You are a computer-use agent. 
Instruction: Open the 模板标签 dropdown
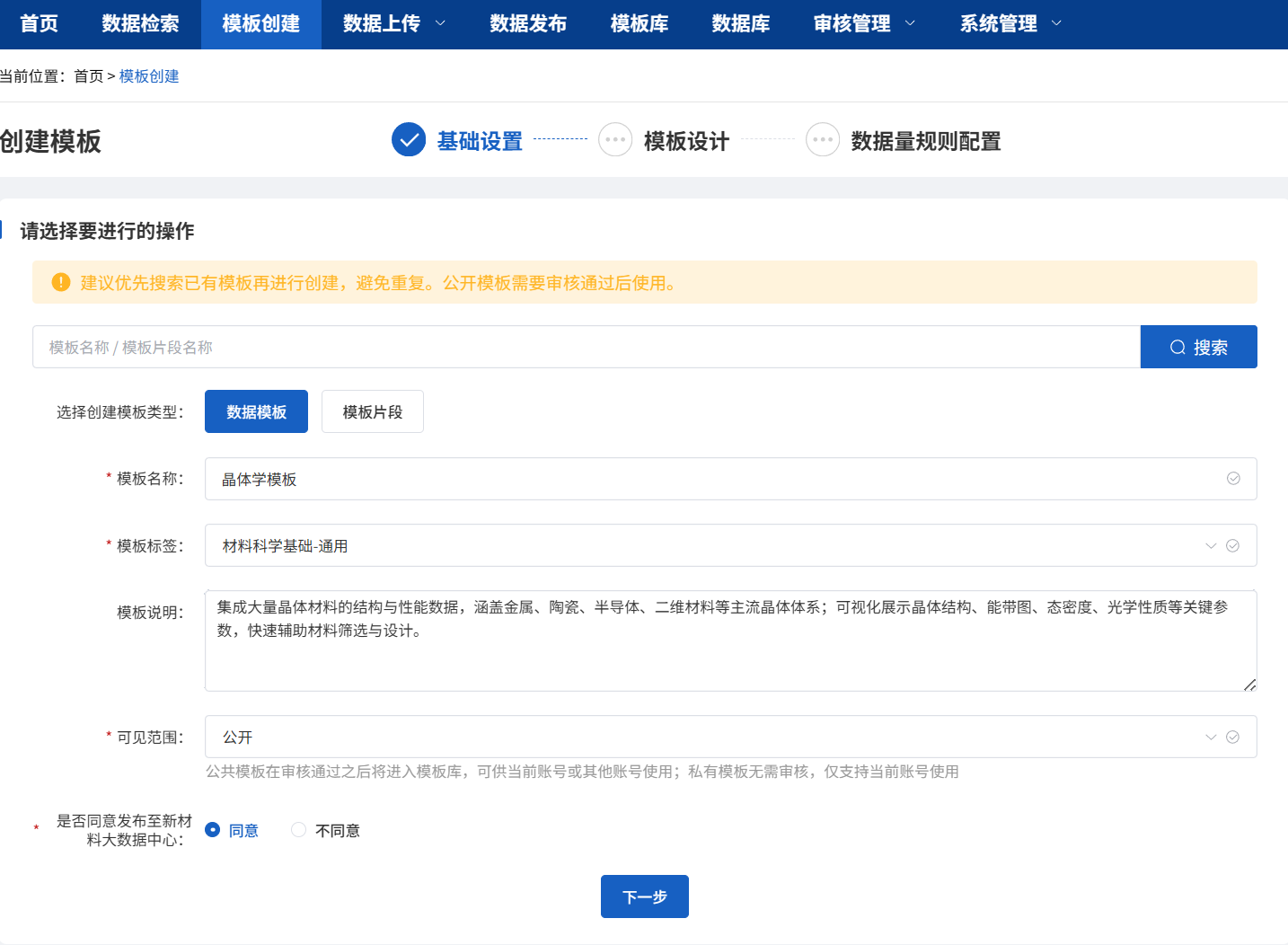(x=1210, y=545)
